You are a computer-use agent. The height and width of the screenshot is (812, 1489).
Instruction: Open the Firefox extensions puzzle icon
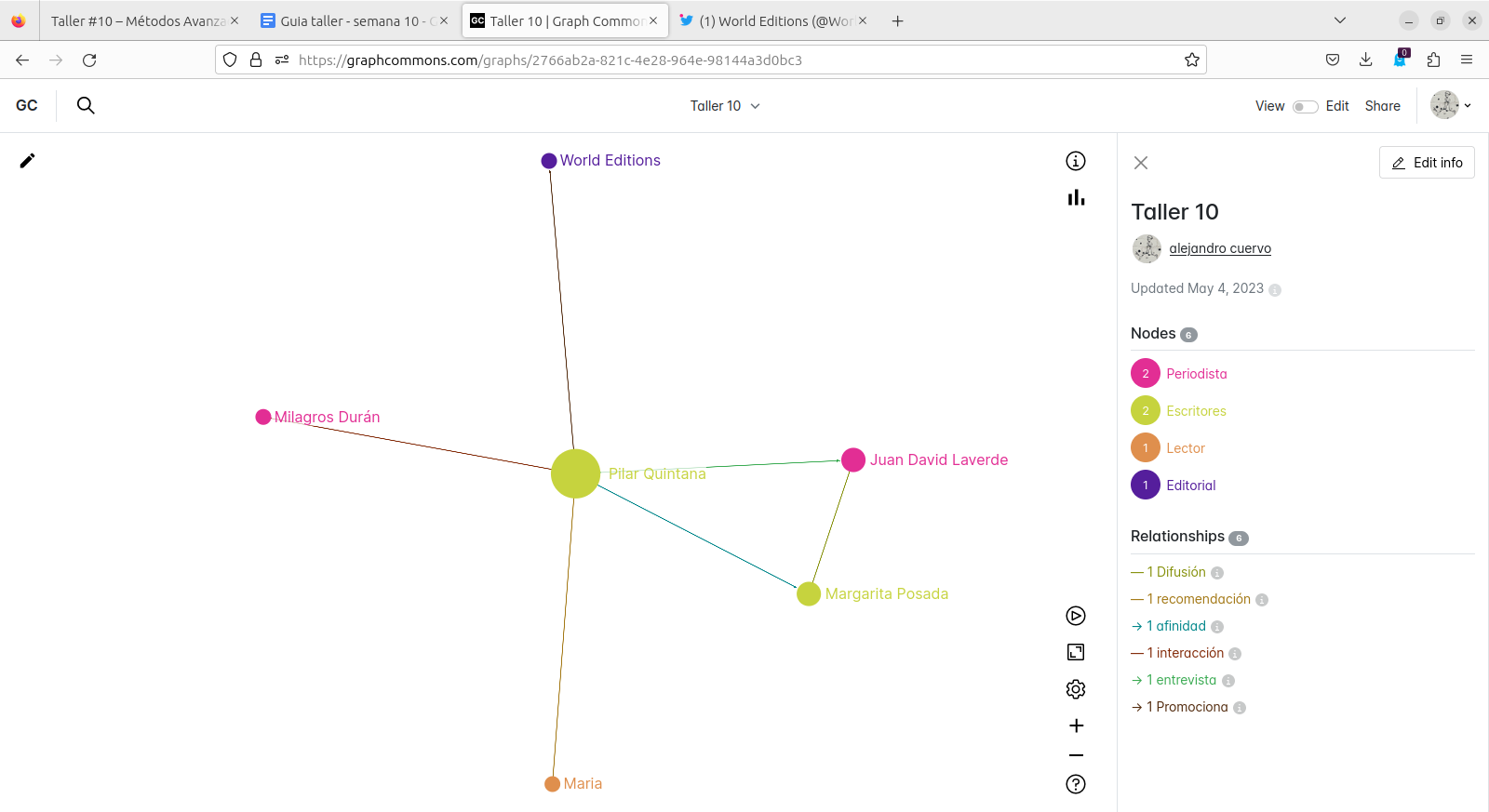(x=1433, y=60)
